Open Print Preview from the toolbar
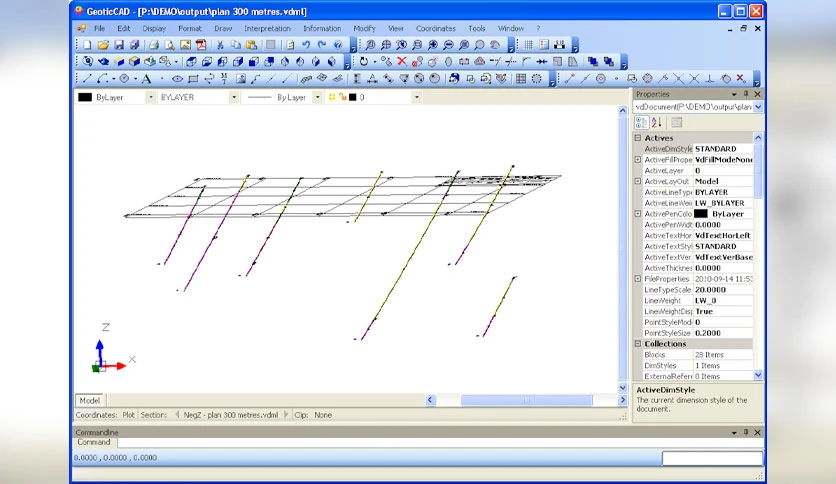 (170, 45)
